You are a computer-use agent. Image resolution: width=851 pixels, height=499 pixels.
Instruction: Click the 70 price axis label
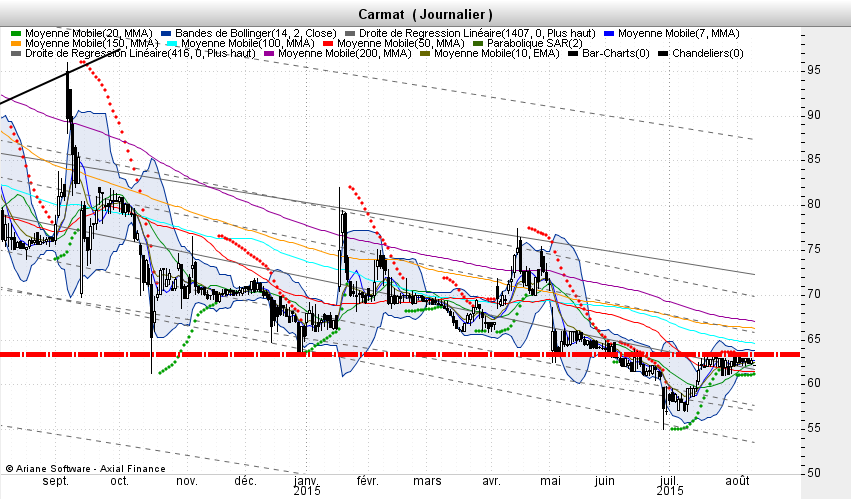(x=814, y=294)
